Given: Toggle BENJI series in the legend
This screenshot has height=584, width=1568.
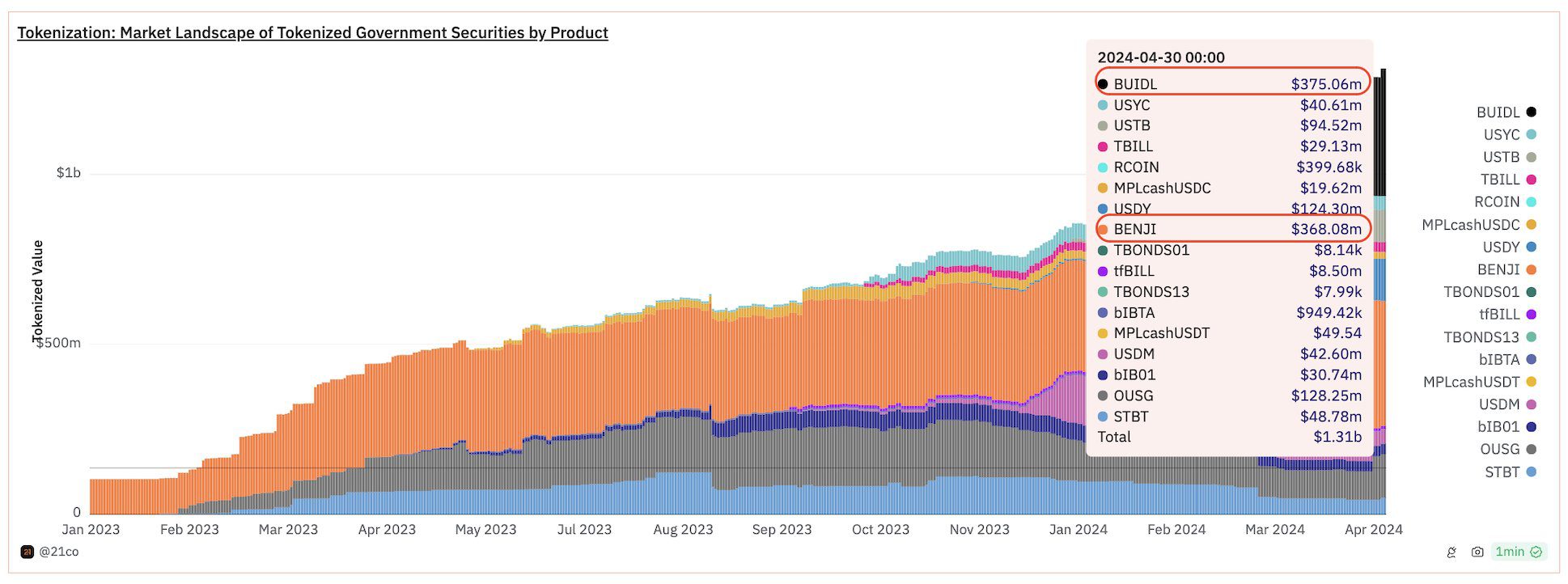Looking at the screenshot, I should pos(1507,269).
